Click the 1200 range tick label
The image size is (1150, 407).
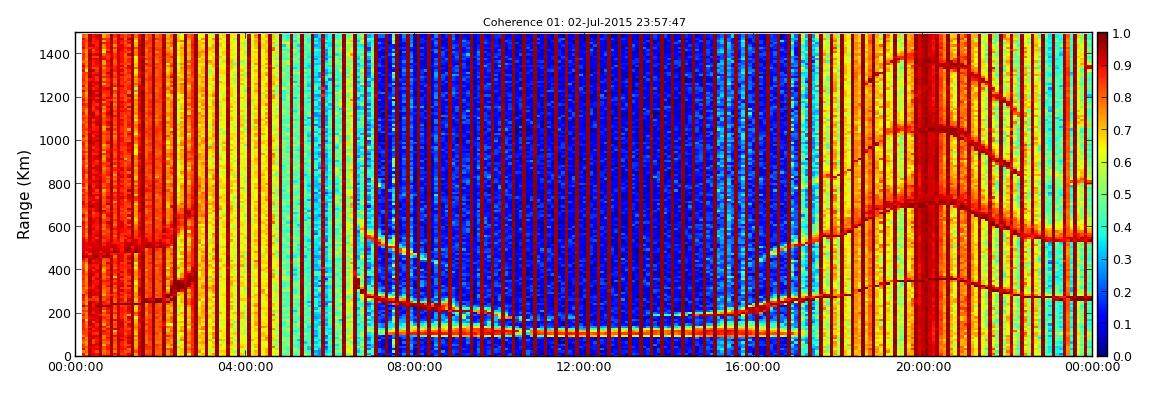click(x=56, y=98)
